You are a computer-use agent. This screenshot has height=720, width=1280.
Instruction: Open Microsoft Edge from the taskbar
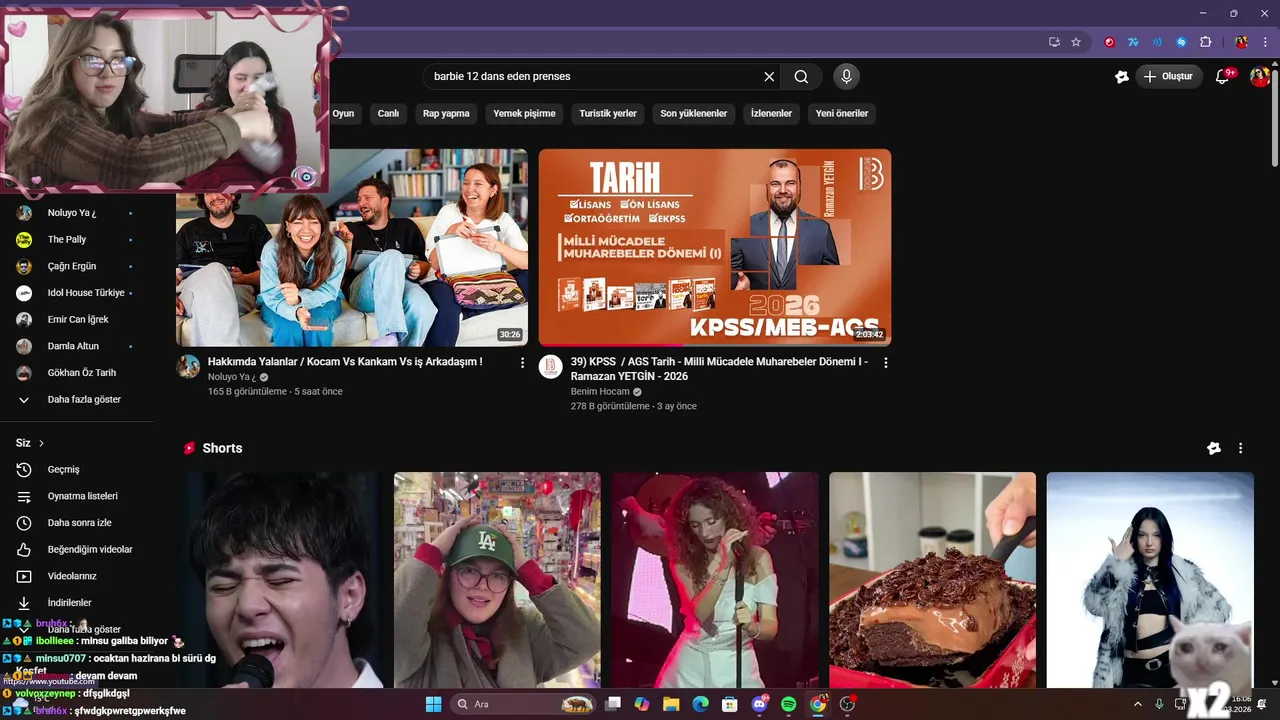(x=700, y=704)
